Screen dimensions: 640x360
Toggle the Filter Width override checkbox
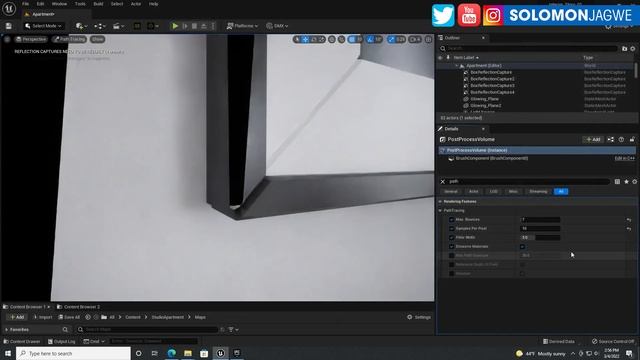click(451, 238)
